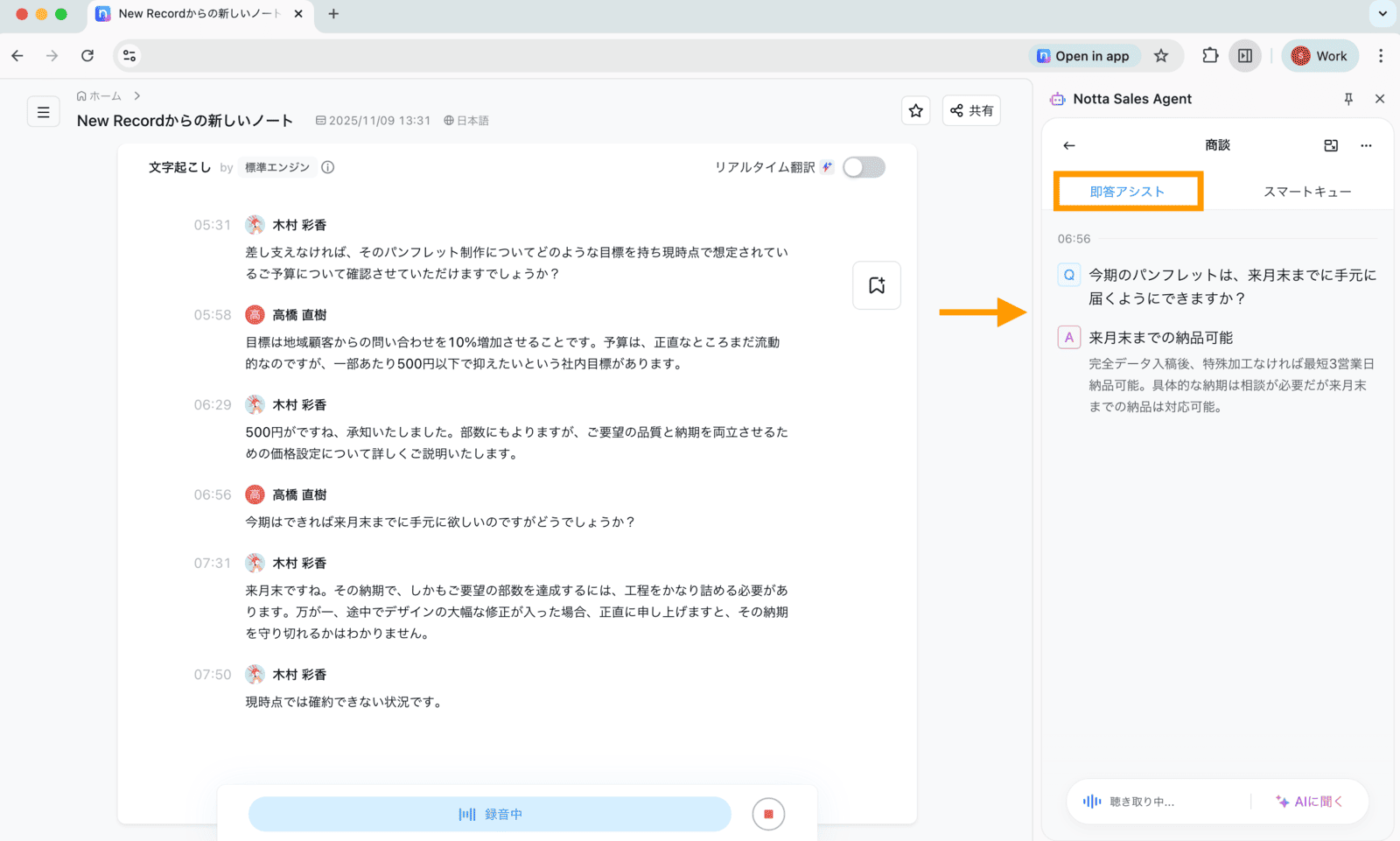1400x841 pixels.
Task: Open the 共有 share button
Action: 971,110
